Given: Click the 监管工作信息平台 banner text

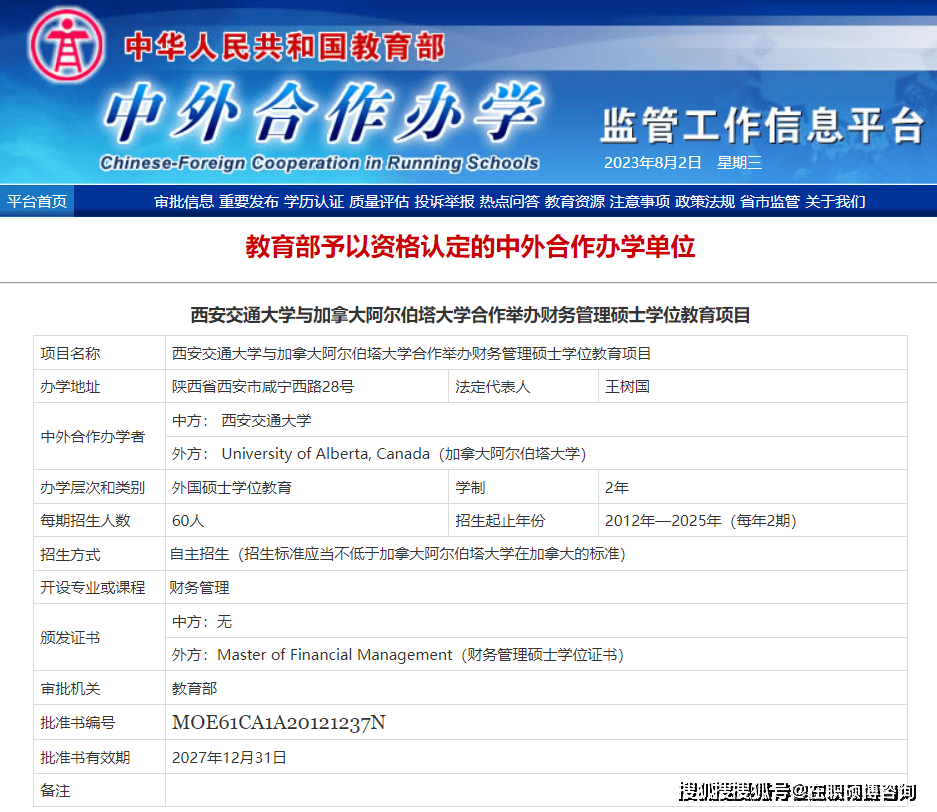Looking at the screenshot, I should pos(762,125).
